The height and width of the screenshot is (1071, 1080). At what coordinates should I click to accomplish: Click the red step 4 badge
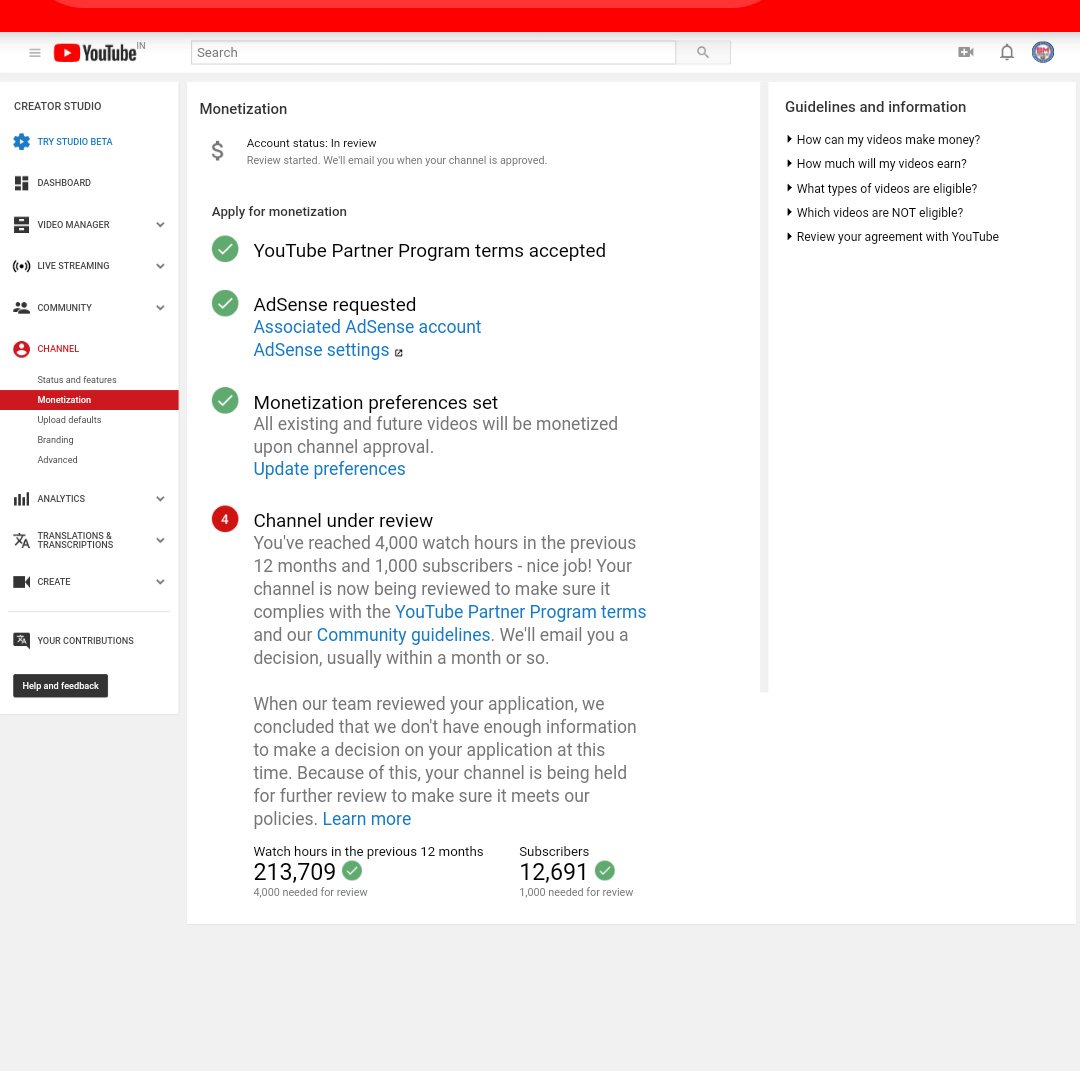point(225,519)
